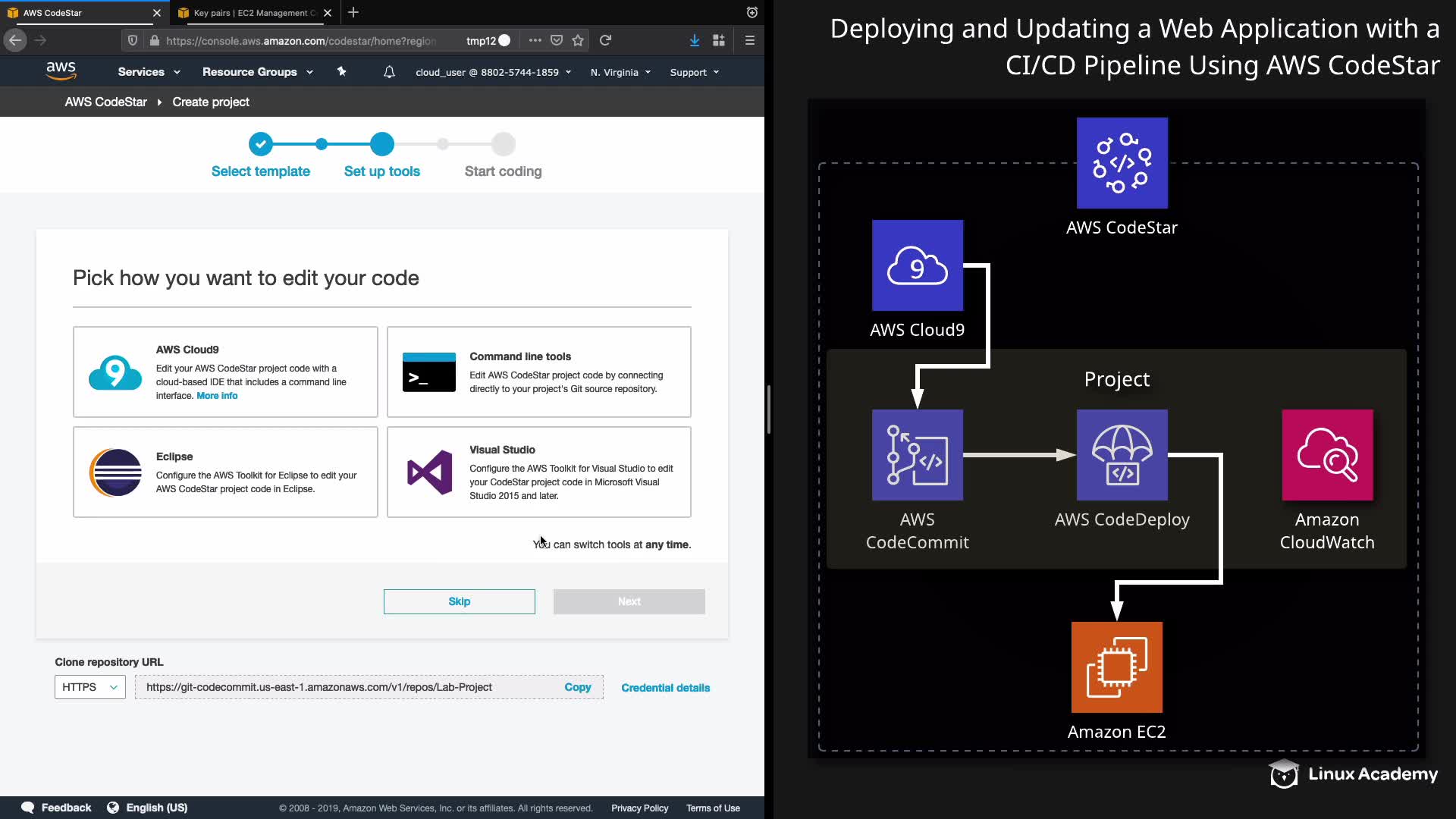This screenshot has height=819, width=1456.
Task: Reload the page with refresh icon
Action: coord(605,40)
